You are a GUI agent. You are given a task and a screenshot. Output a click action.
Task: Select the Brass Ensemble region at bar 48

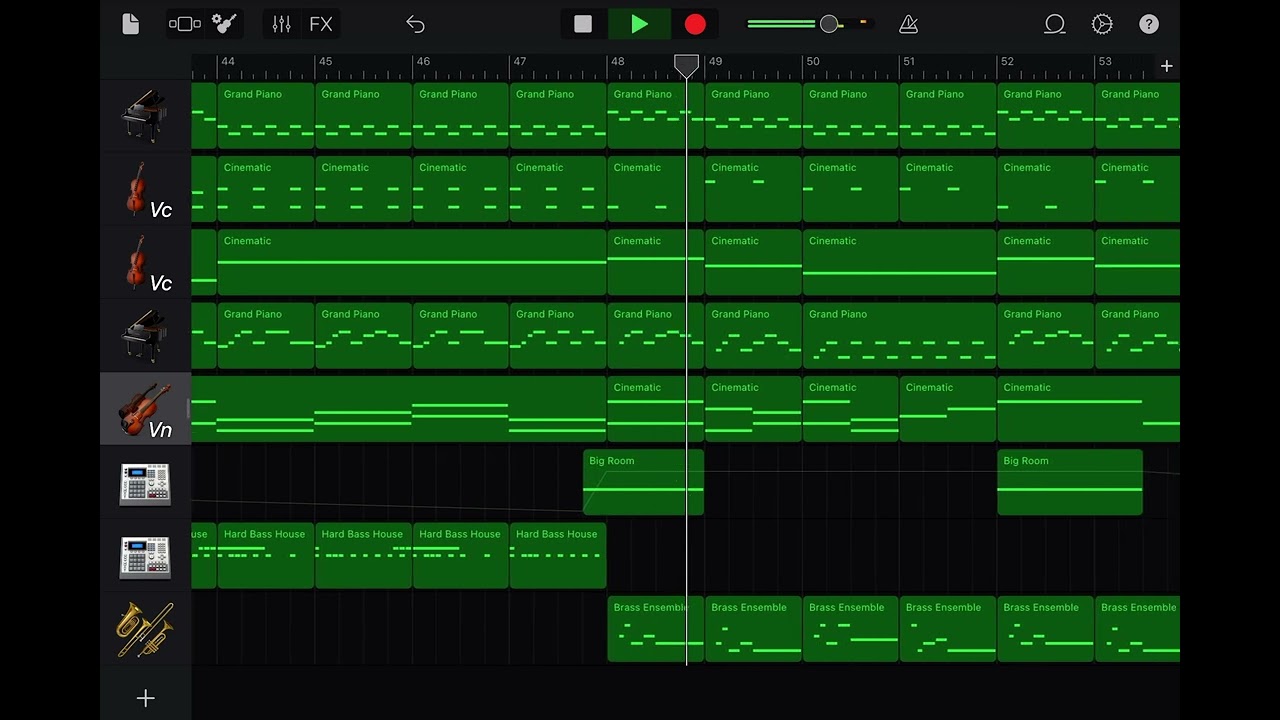[x=655, y=629]
